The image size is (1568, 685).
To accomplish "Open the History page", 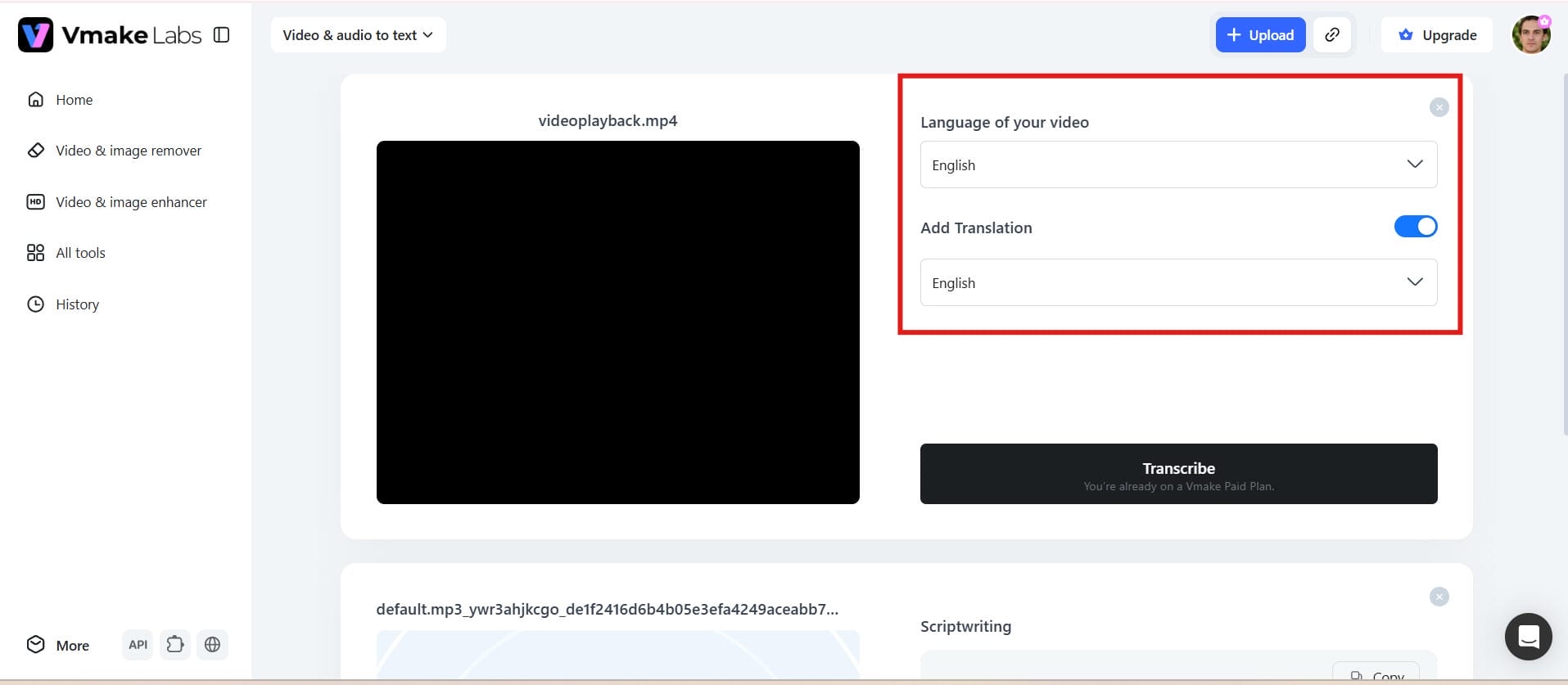I will (x=62, y=304).
